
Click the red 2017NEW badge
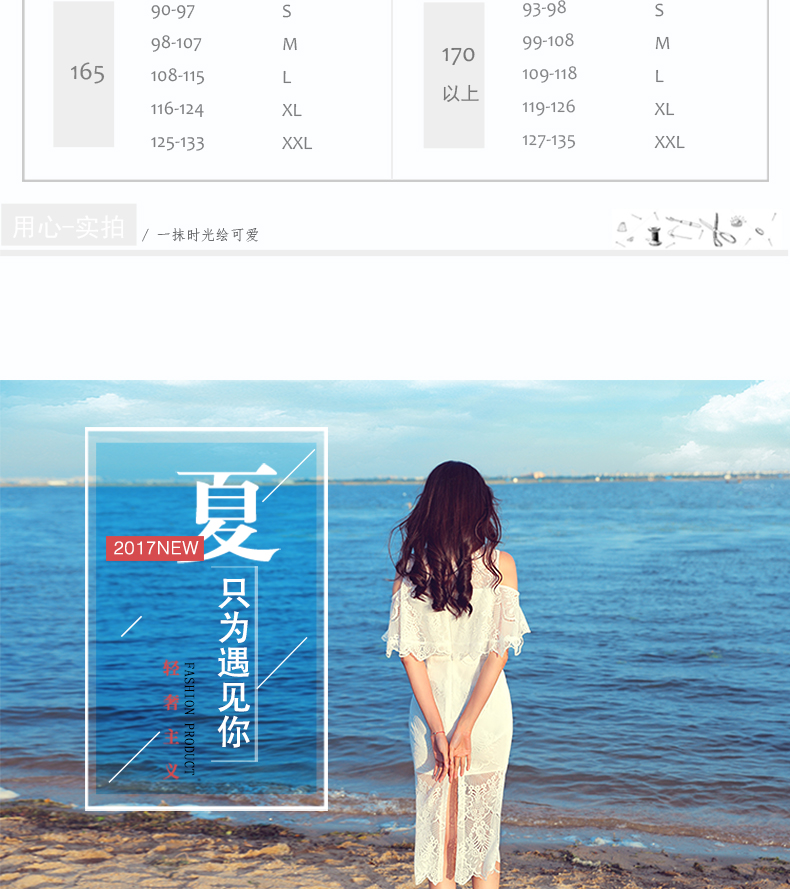click(x=155, y=548)
